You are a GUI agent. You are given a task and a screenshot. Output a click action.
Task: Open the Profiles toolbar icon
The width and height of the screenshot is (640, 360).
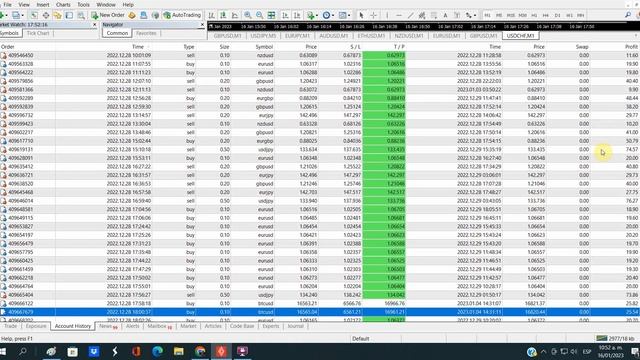click(x=16, y=16)
